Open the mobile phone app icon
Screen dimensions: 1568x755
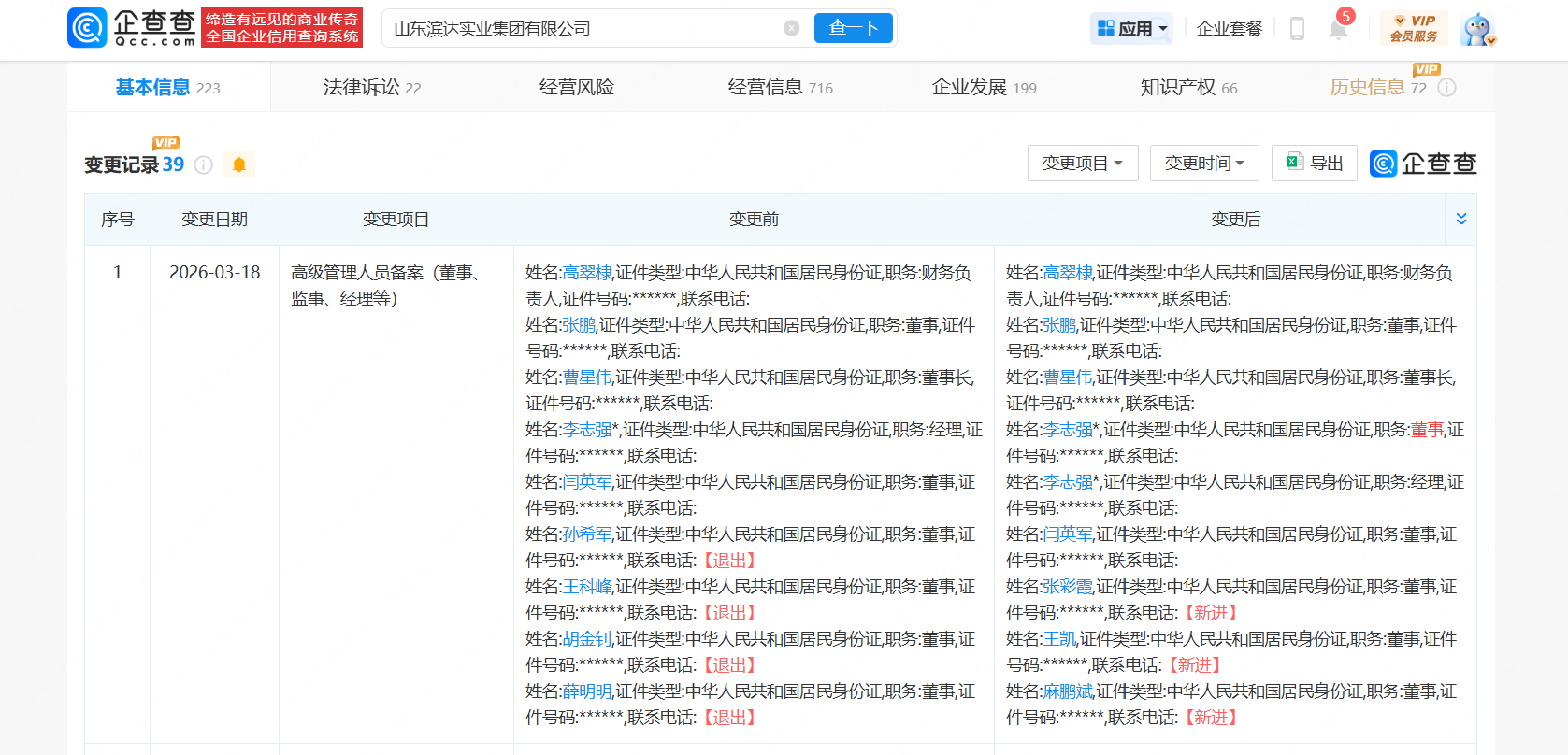pyautogui.click(x=1297, y=29)
